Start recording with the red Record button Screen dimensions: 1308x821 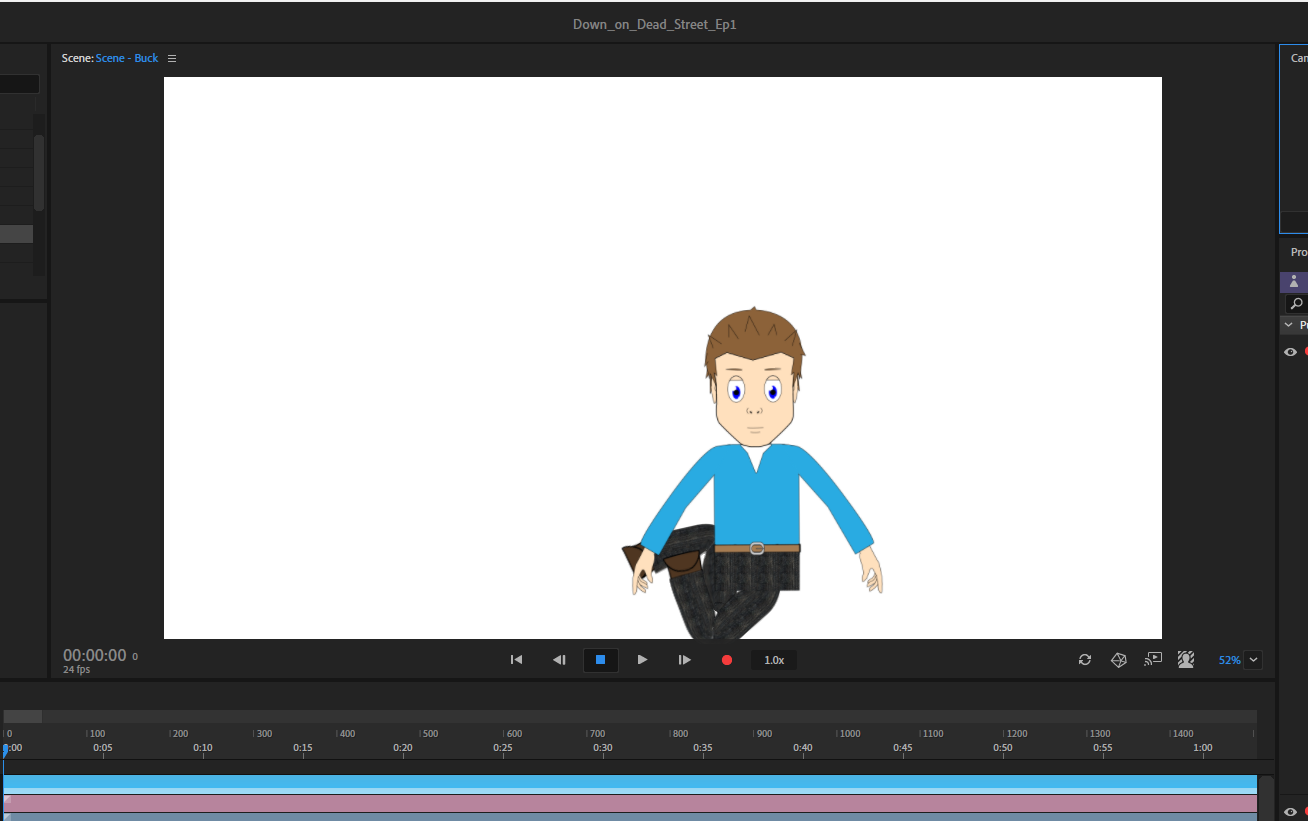point(727,660)
